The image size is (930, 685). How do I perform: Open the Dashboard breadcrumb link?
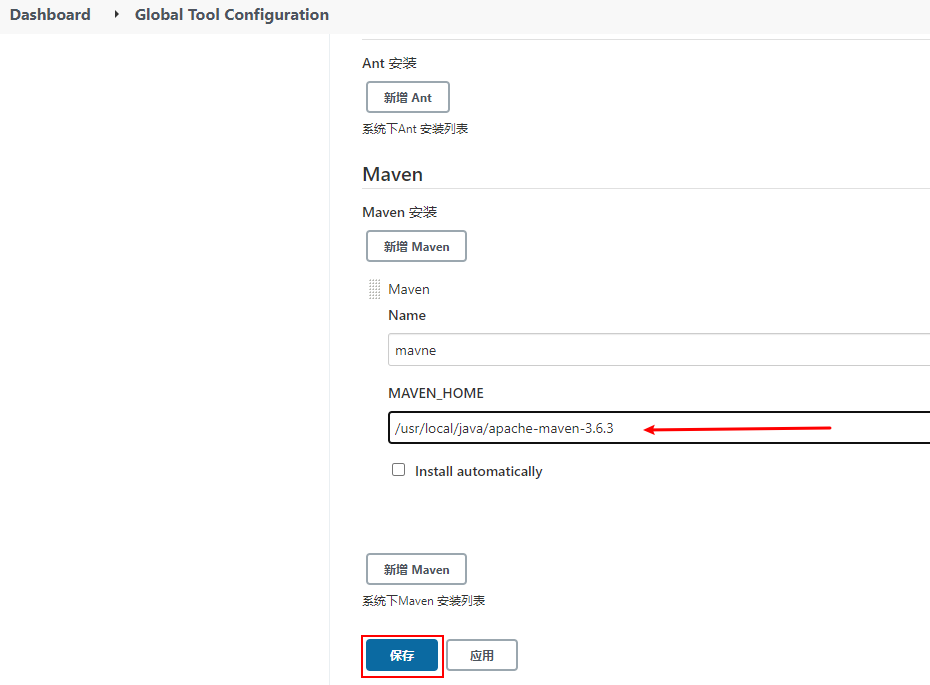[x=49, y=14]
